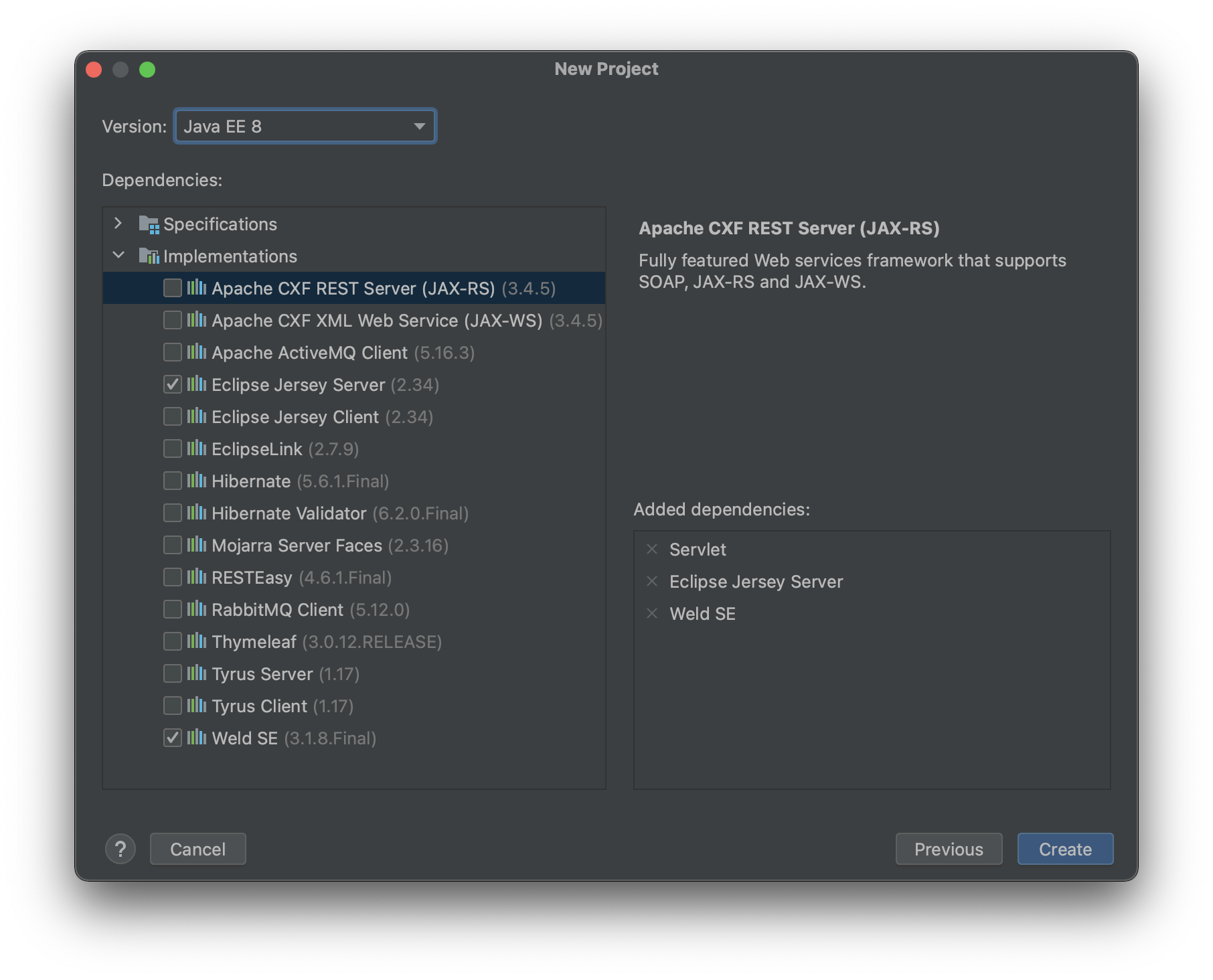Enable Apache CXF XML Web Service checkbox
1213x980 pixels.
(173, 320)
